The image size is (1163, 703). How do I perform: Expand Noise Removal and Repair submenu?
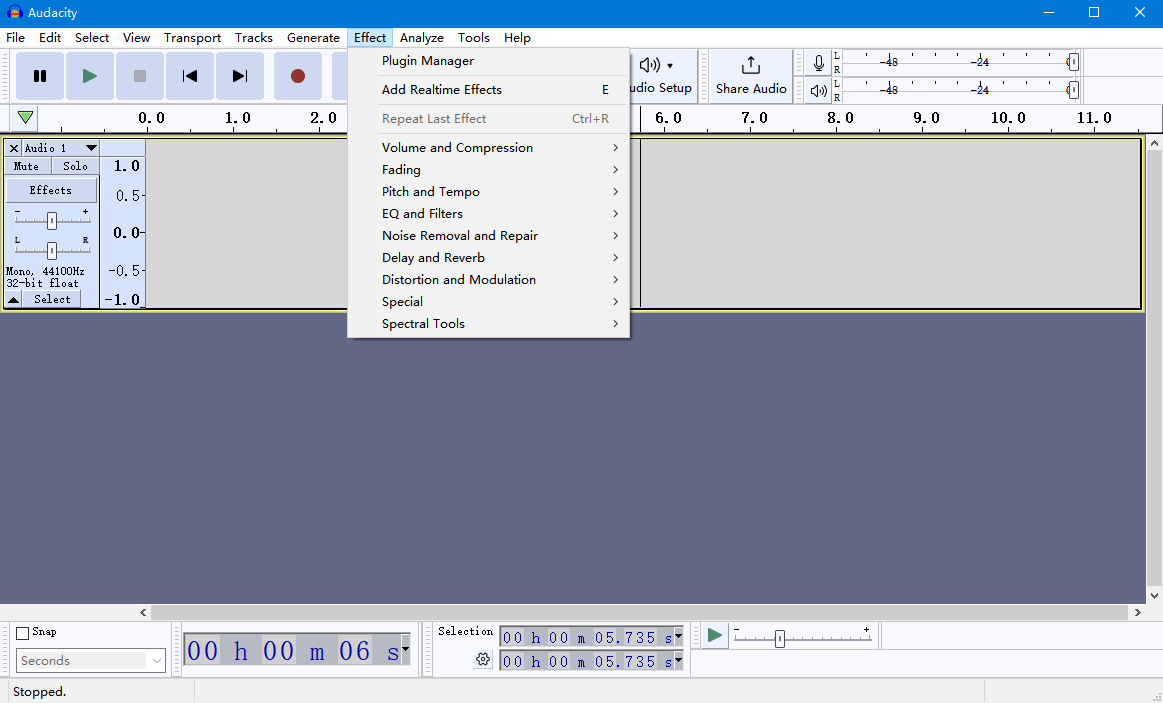(489, 236)
